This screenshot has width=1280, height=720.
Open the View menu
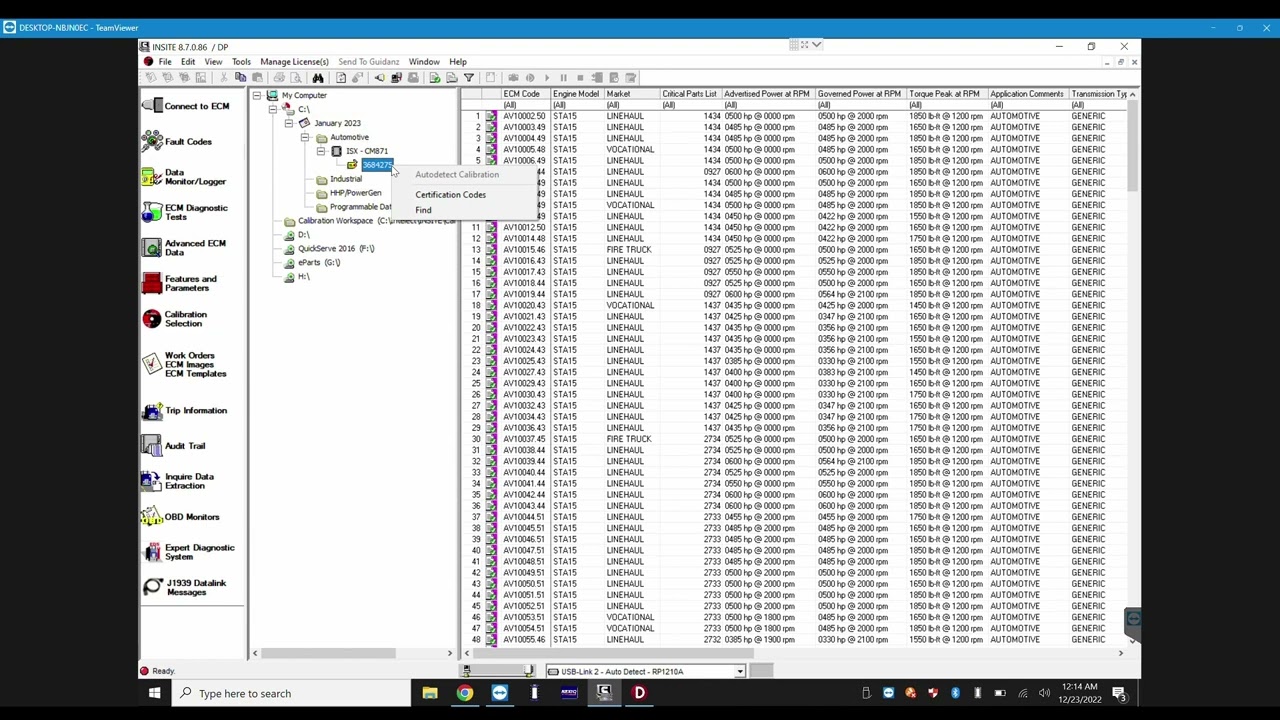[x=213, y=62]
